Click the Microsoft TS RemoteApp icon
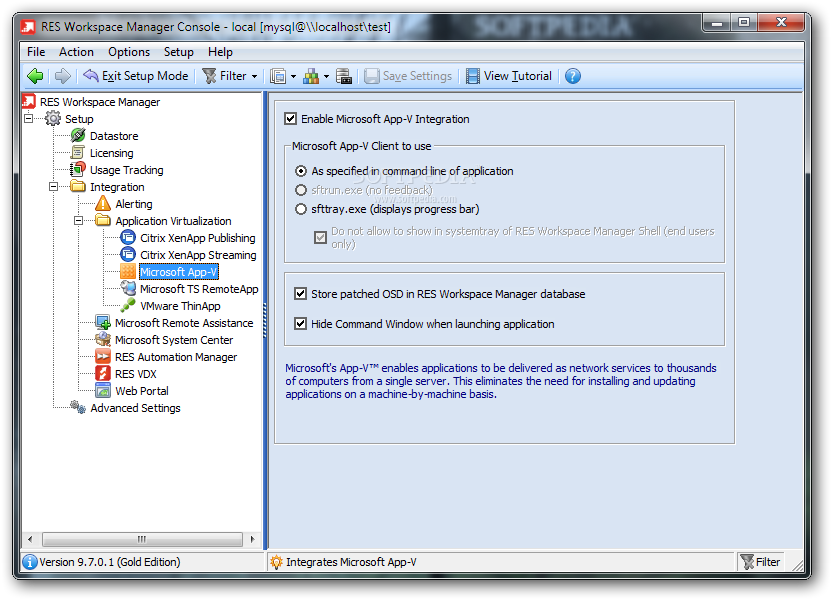This screenshot has height=600, width=832. pyautogui.click(x=128, y=288)
